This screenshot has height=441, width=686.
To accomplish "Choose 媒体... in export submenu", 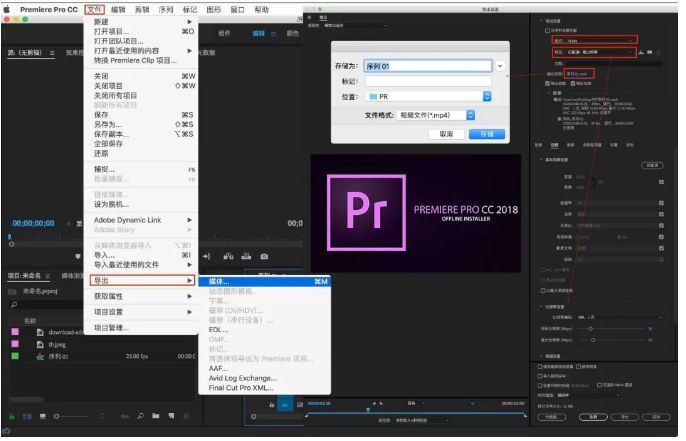I will (x=265, y=282).
